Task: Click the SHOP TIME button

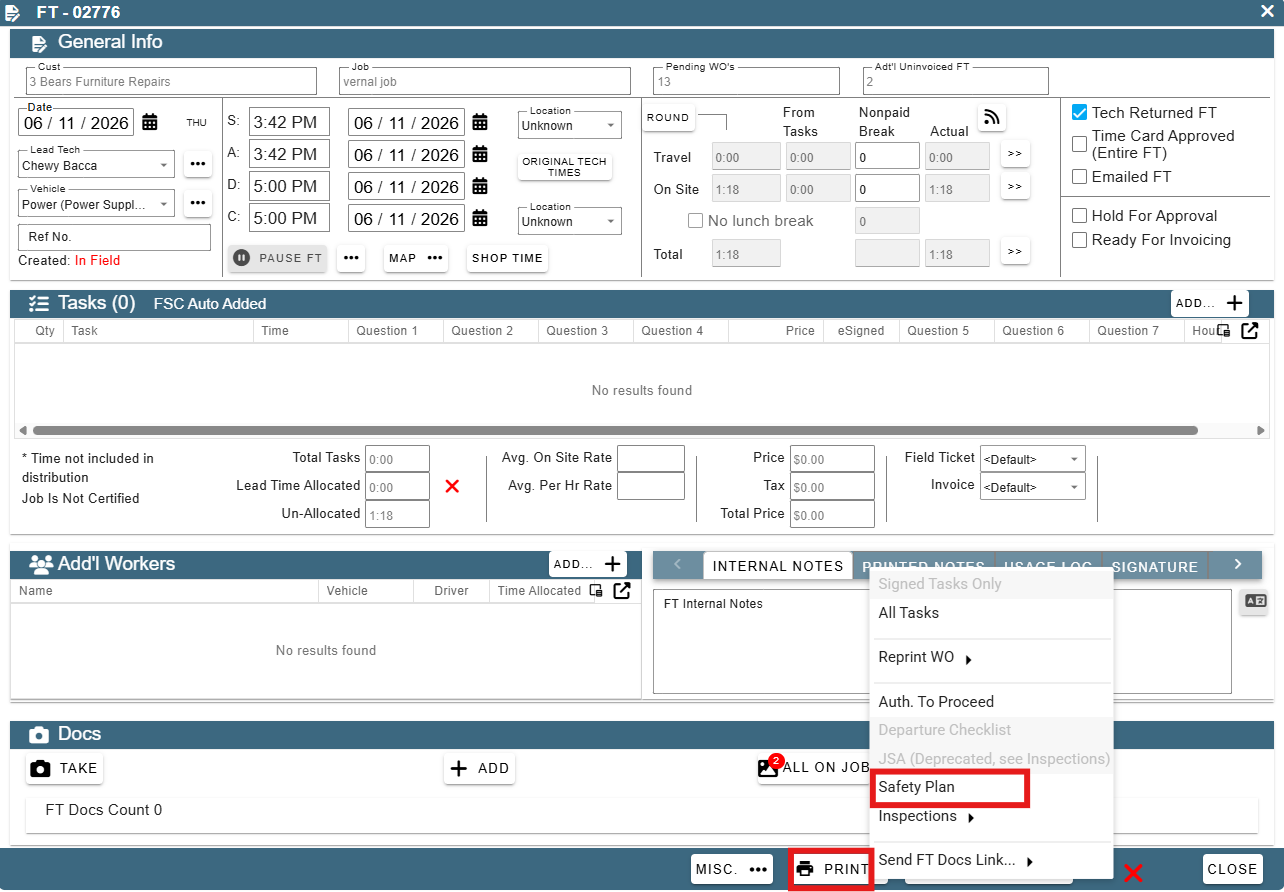Action: coord(507,258)
